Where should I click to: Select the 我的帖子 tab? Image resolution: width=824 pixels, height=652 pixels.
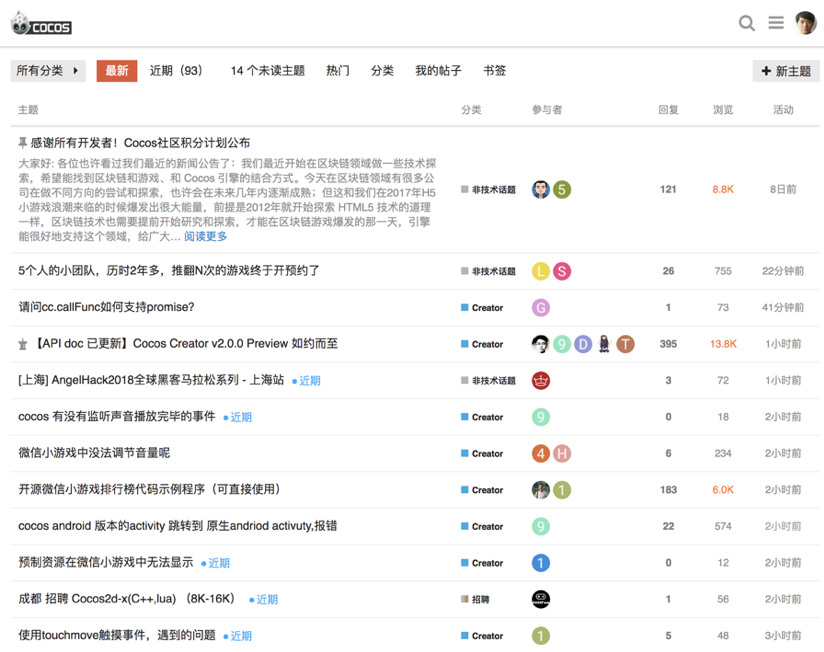click(438, 71)
